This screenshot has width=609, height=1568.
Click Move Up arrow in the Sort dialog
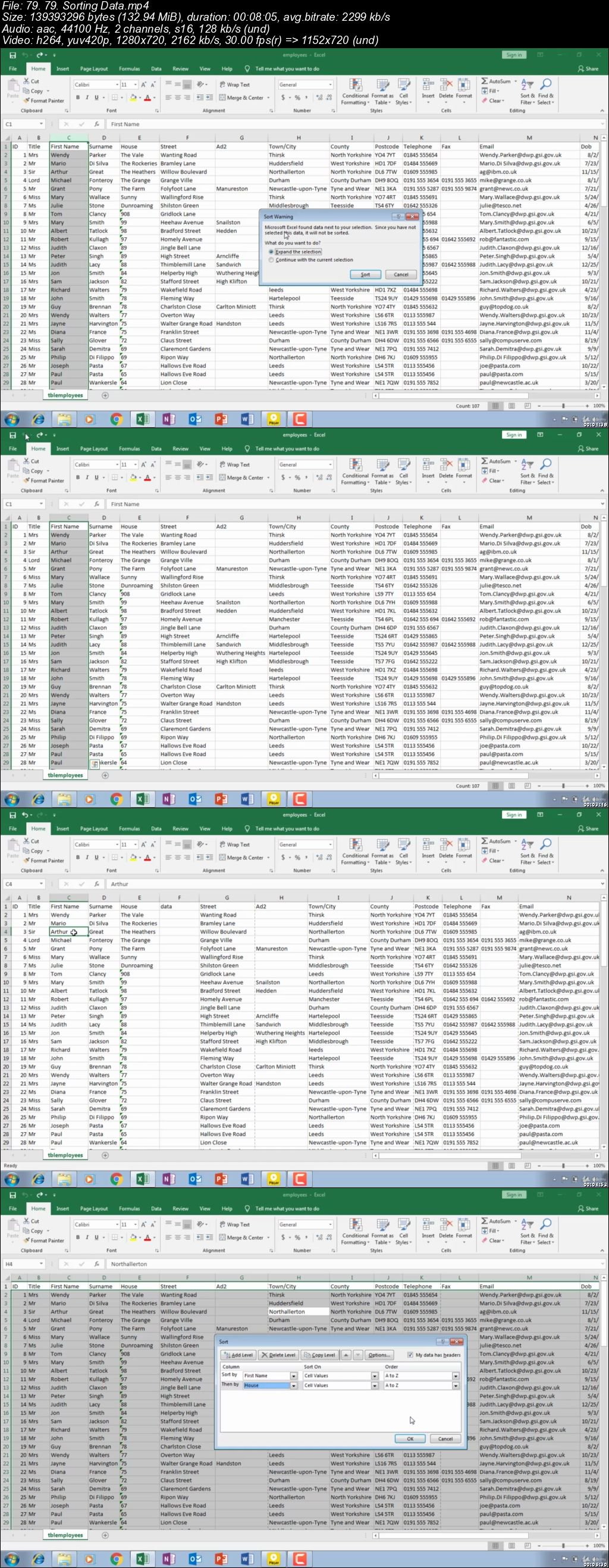click(x=346, y=1355)
